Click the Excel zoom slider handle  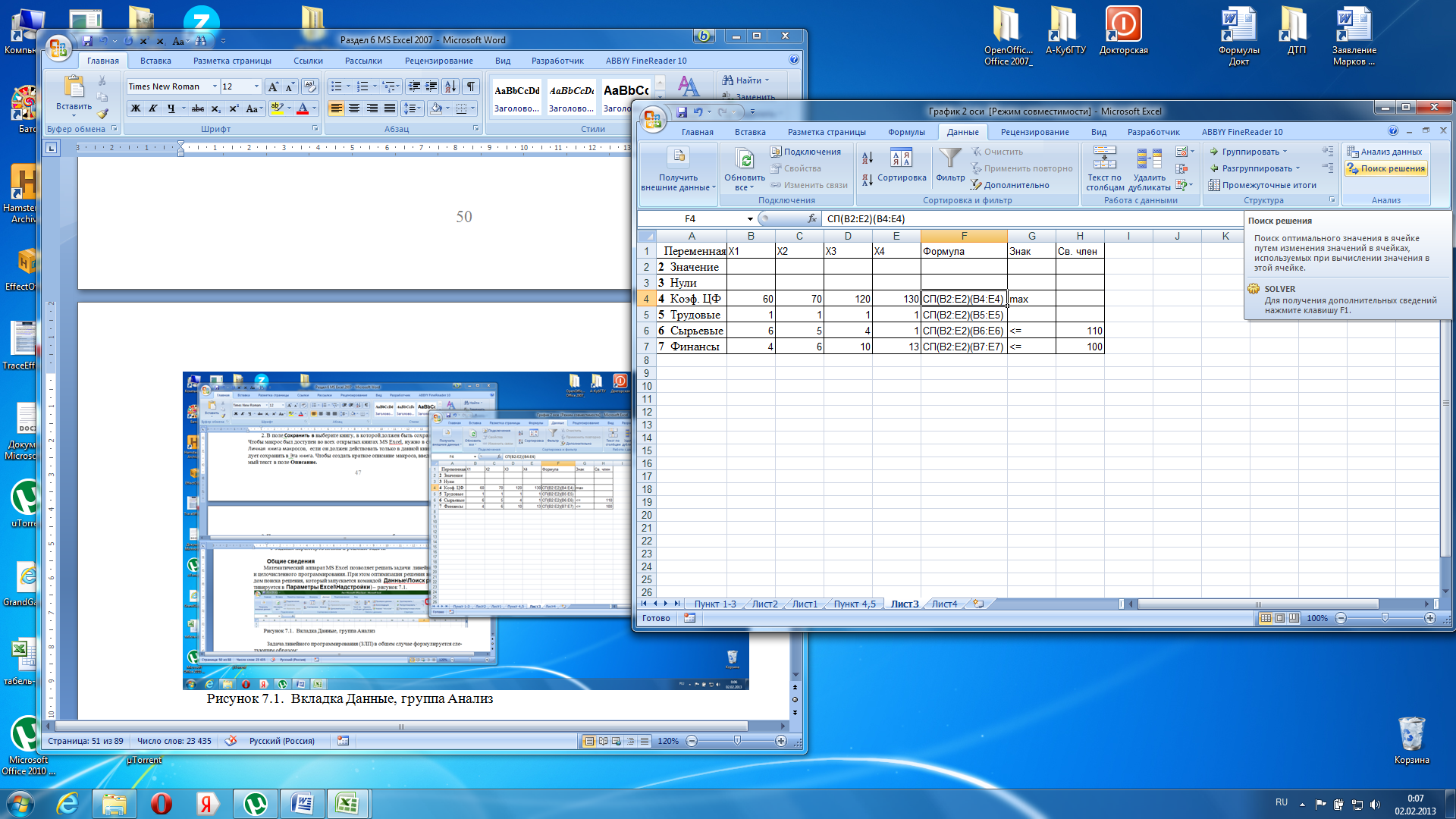coord(1385,618)
